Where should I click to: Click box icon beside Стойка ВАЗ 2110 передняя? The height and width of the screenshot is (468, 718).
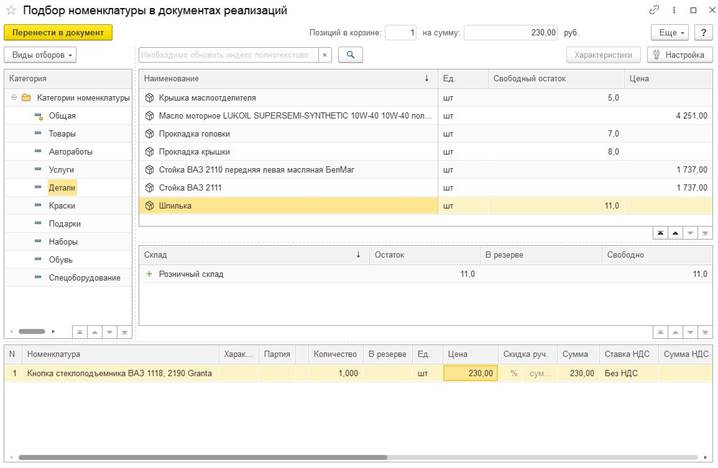tap(149, 170)
